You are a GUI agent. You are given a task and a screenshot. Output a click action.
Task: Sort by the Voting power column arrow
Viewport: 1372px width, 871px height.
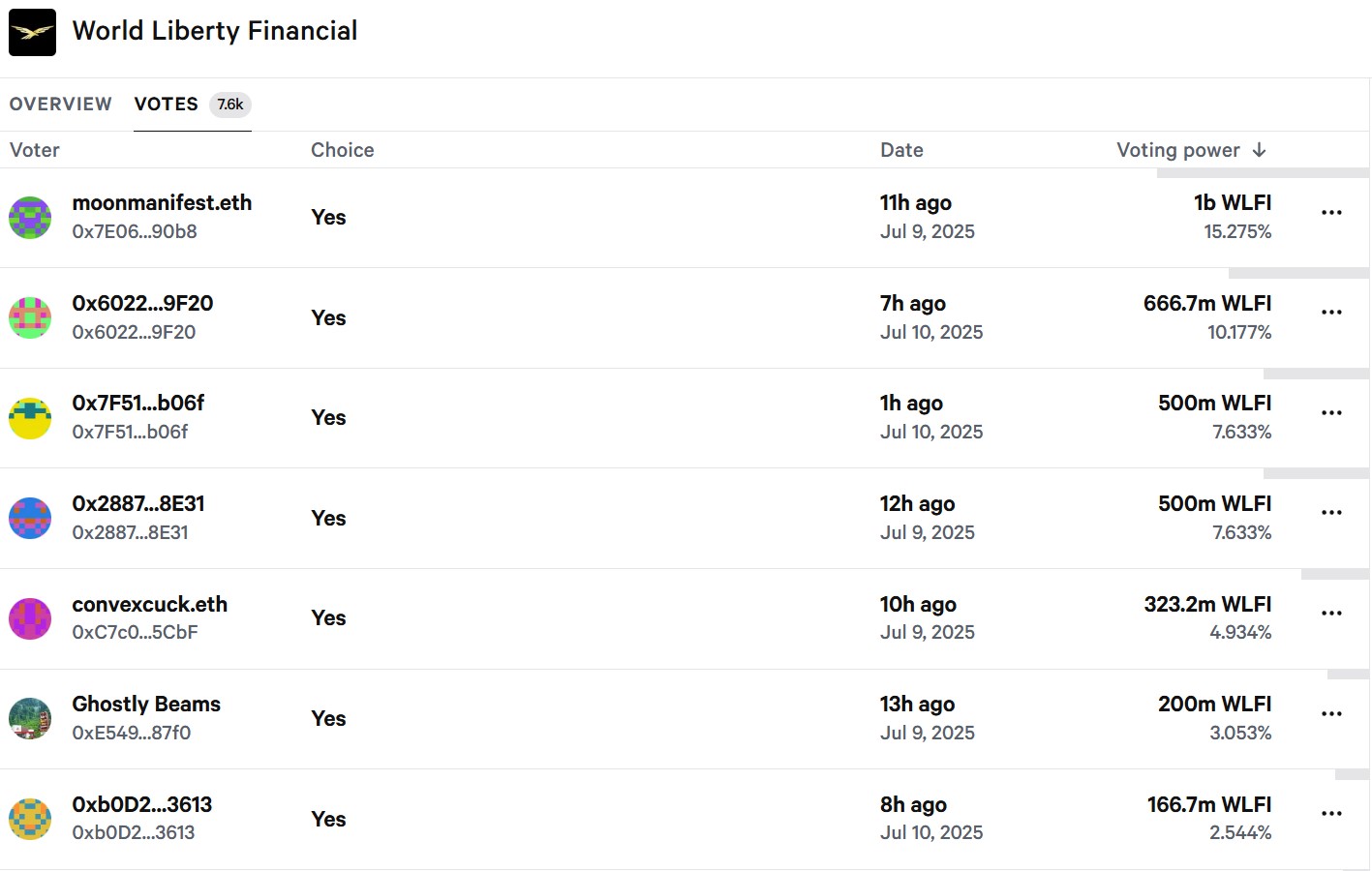1259,150
